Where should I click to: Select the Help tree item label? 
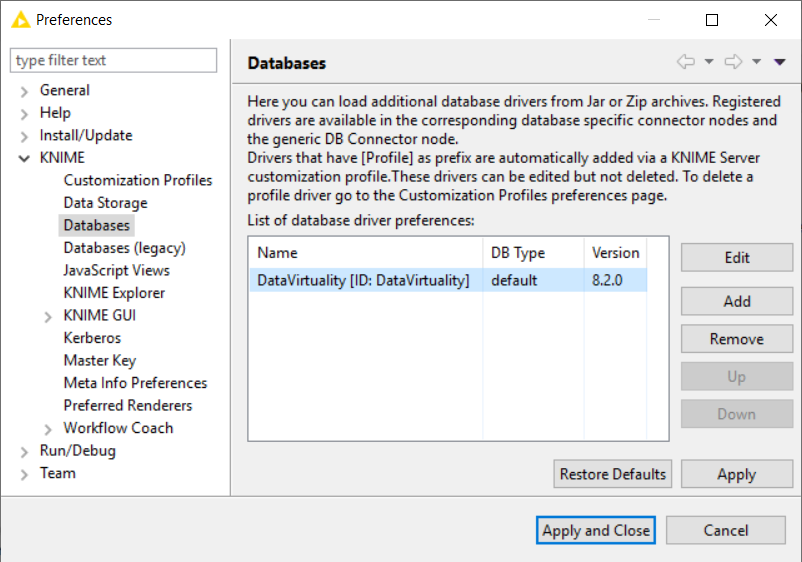[55, 113]
